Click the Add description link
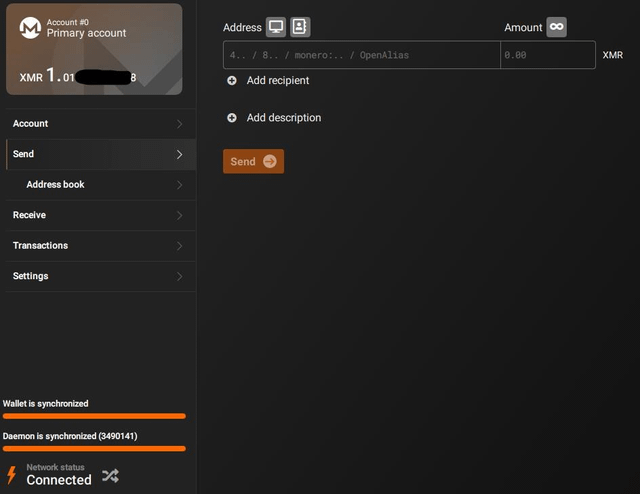The image size is (640, 494). (x=284, y=118)
